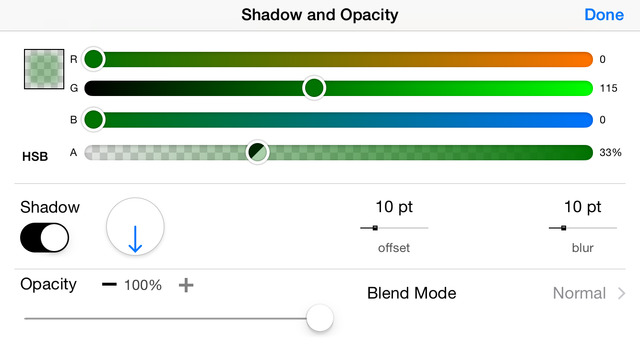The height and width of the screenshot is (360, 640).
Task: Open the Blend Mode row
Action: [x=496, y=293]
